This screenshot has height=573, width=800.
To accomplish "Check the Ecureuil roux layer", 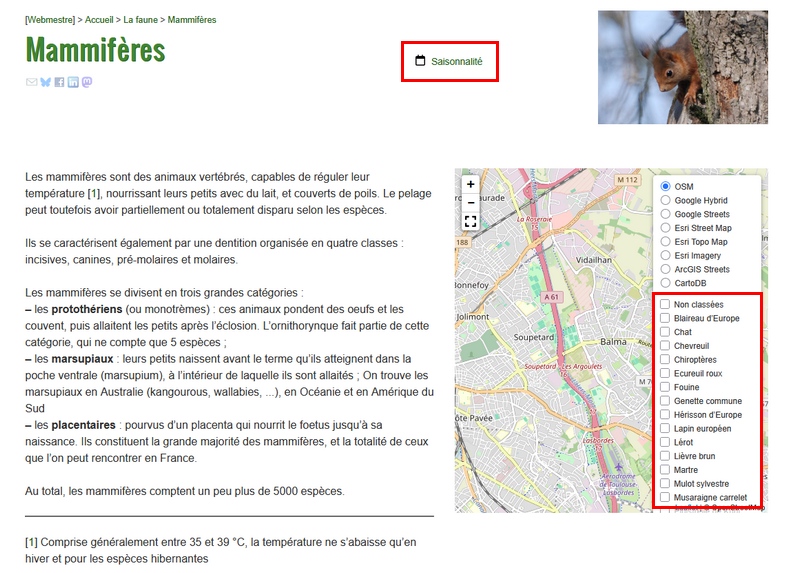I will 665,374.
